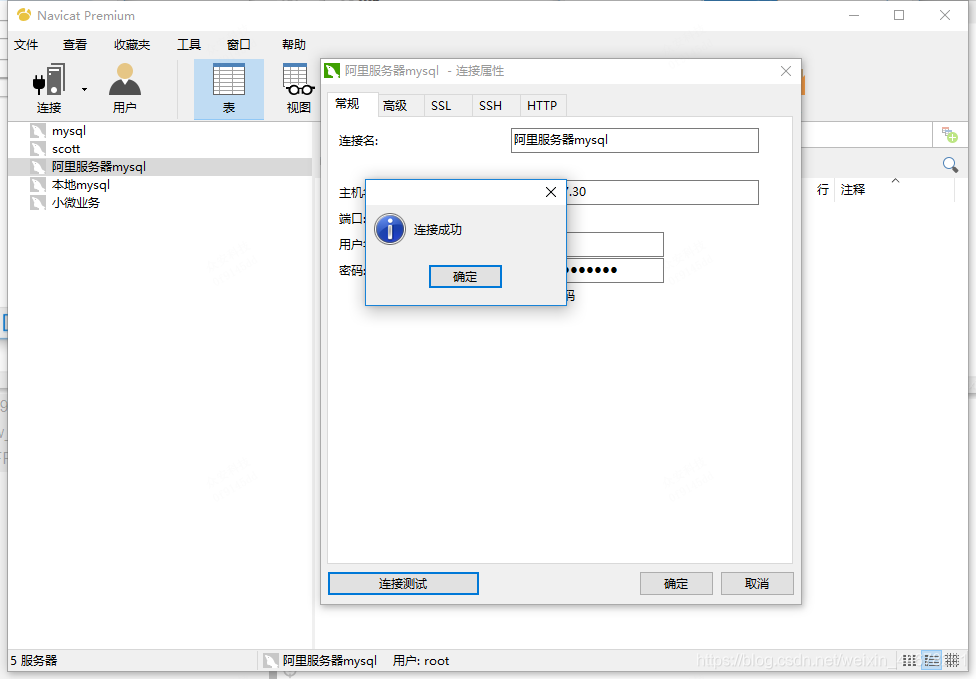
Task: Click the 小微业务 connection icon
Action: [x=38, y=202]
